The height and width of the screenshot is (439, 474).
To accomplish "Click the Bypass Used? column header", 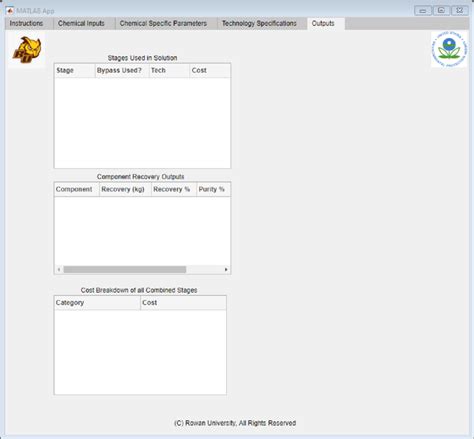I will pyautogui.click(x=122, y=71).
